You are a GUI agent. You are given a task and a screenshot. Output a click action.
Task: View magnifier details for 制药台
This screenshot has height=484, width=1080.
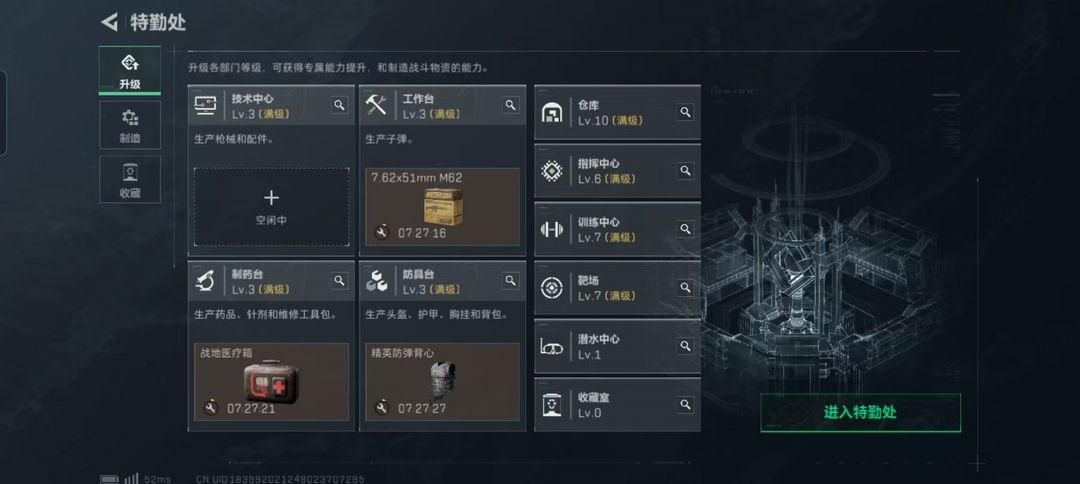tap(340, 280)
